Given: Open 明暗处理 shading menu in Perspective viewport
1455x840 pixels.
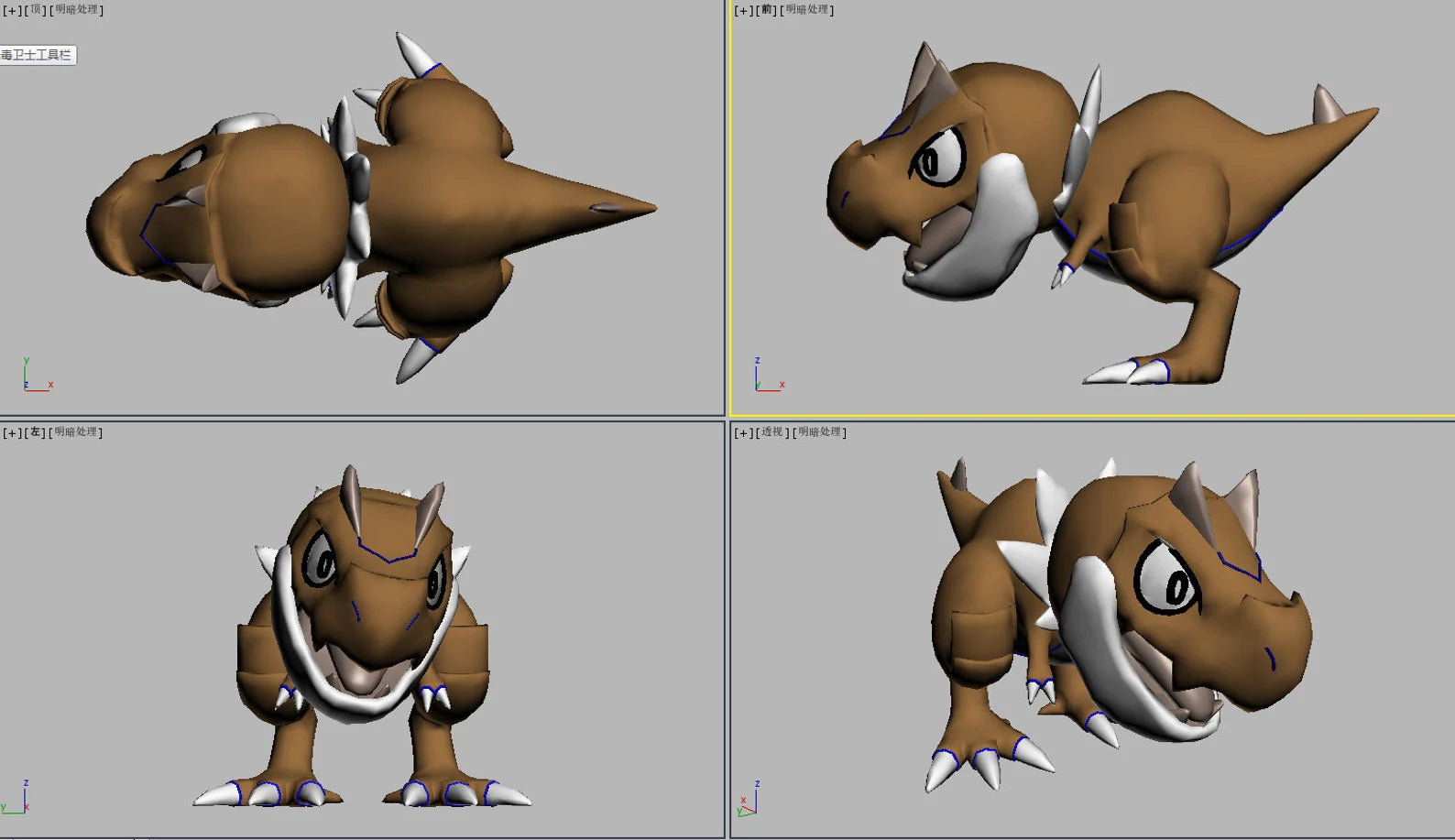Looking at the screenshot, I should [820, 432].
